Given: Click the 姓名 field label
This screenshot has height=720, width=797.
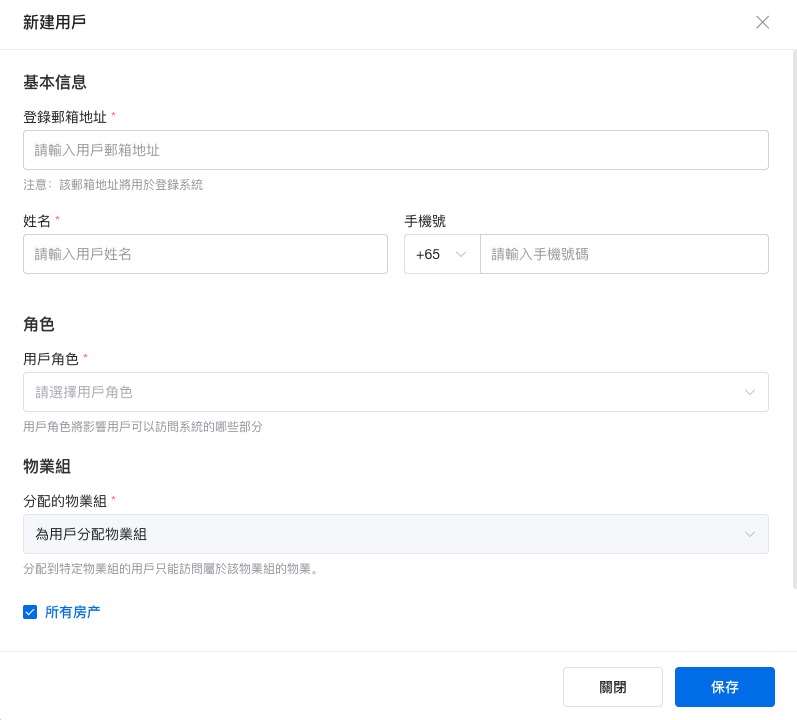Looking at the screenshot, I should (37, 221).
